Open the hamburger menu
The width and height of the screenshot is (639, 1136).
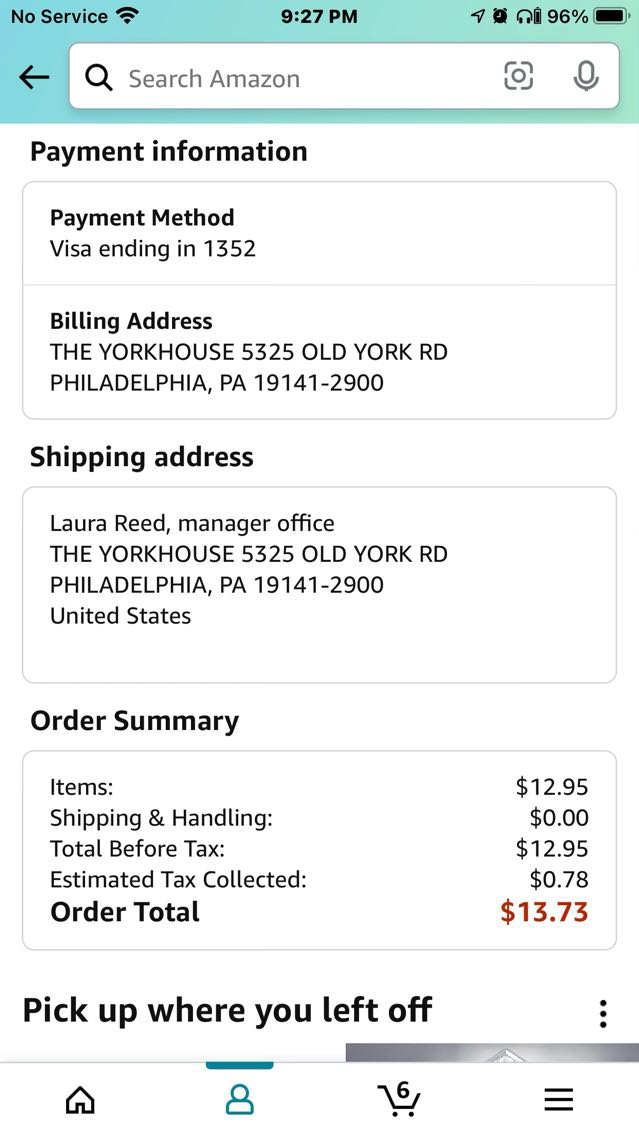(x=559, y=1100)
